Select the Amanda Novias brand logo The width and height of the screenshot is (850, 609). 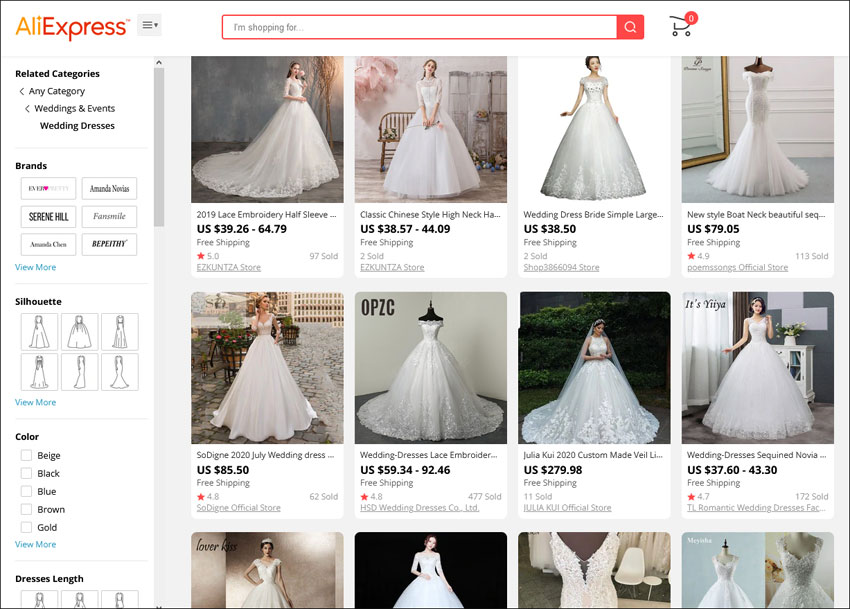coord(110,189)
